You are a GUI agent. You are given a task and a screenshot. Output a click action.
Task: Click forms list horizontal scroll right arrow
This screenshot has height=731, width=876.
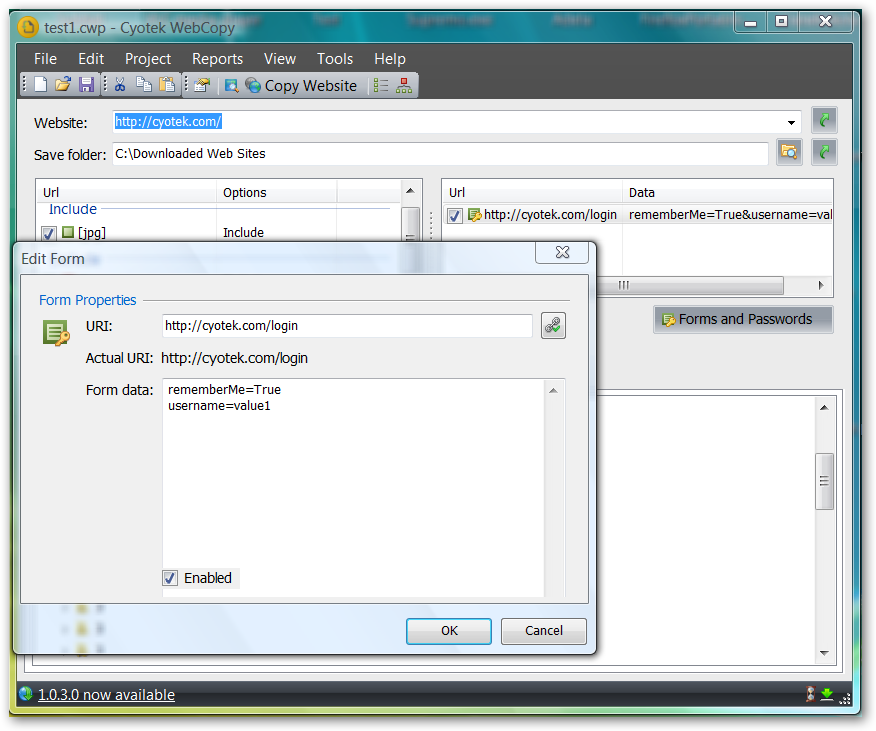click(821, 285)
